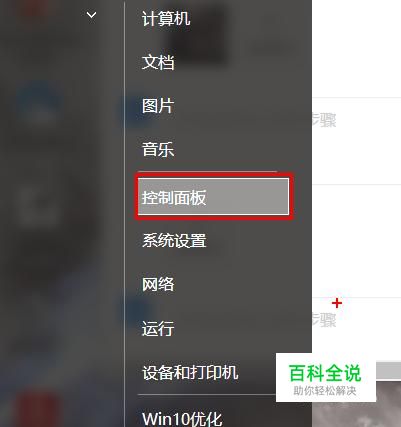Open 设备和打印机 entry
Viewport: 401px width, 427px height.
(190, 372)
